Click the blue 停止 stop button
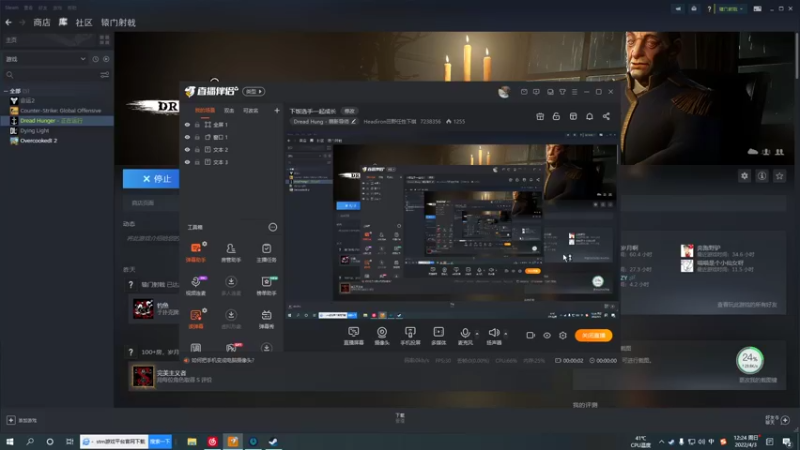 coord(151,179)
